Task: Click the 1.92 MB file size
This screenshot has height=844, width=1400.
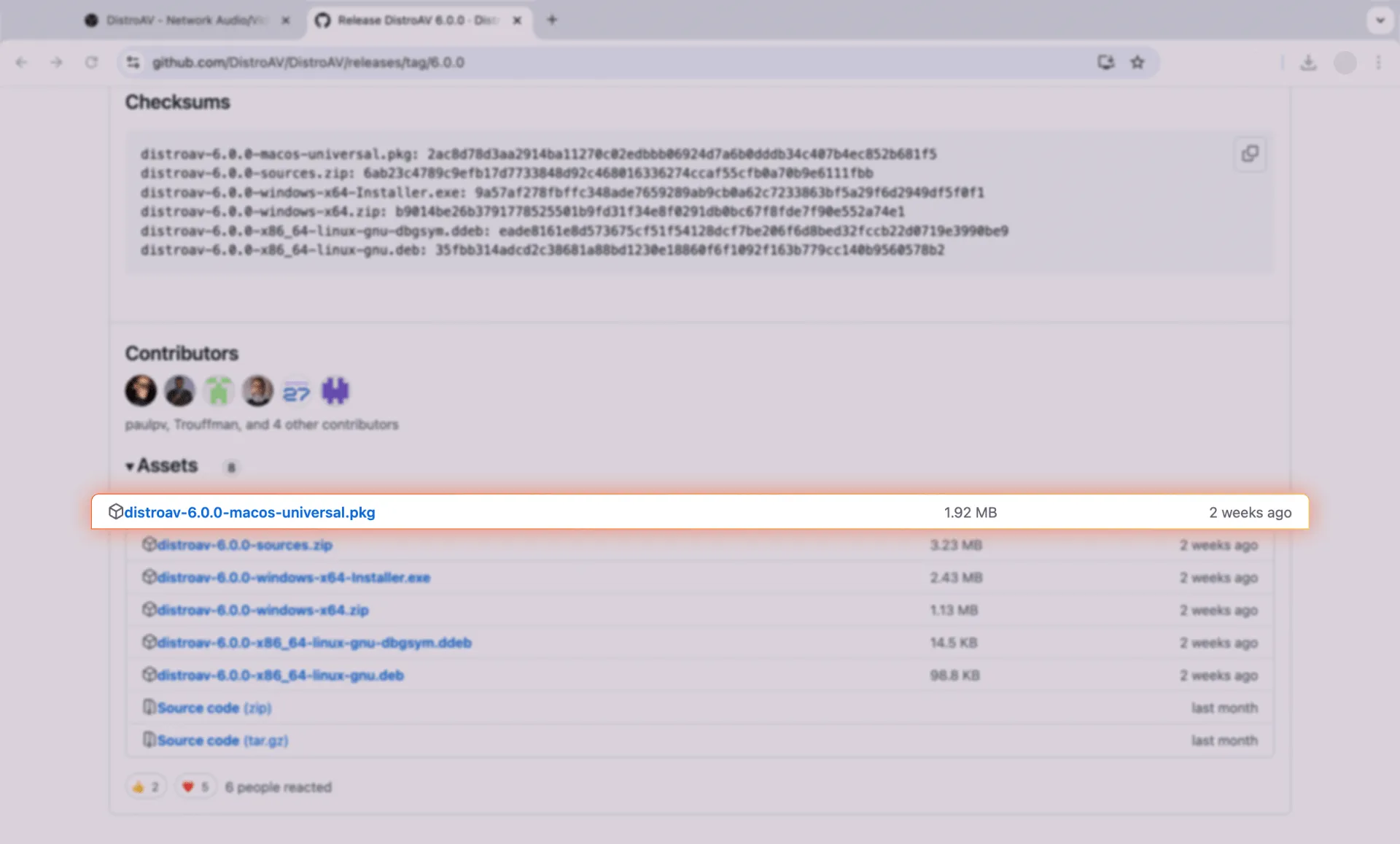Action: pyautogui.click(x=971, y=513)
